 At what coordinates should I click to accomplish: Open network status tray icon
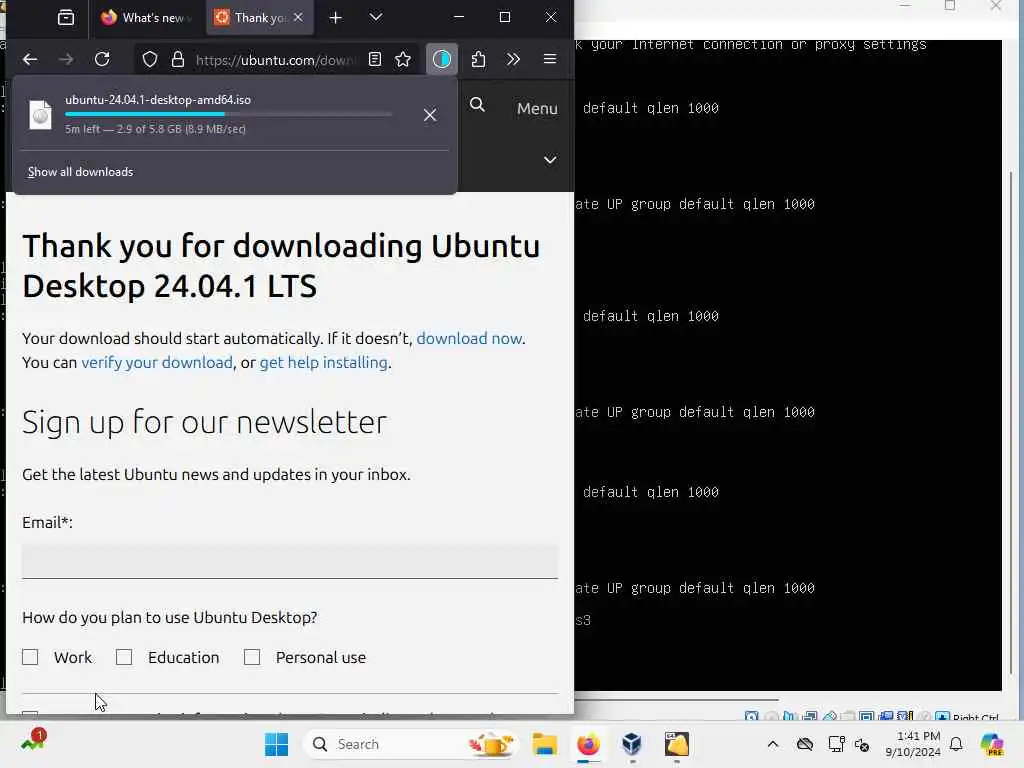(x=836, y=744)
